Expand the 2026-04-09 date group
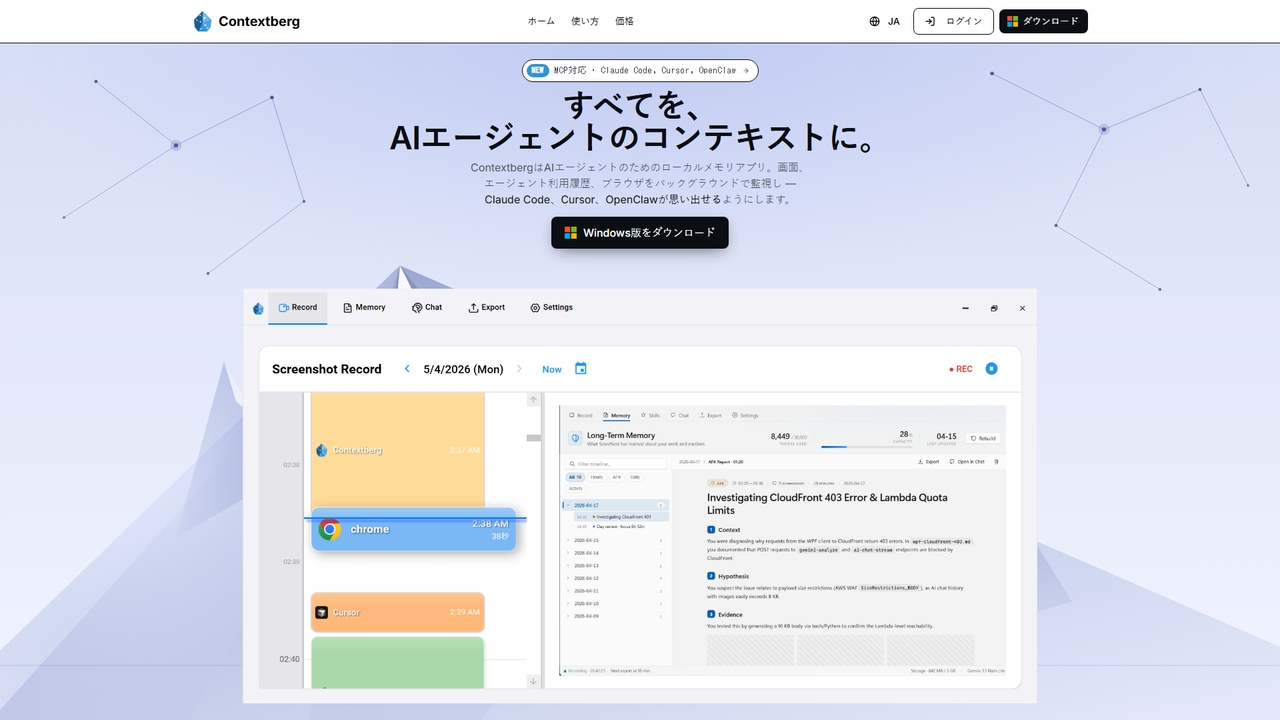Screen dimensions: 1280x720 tap(617, 616)
